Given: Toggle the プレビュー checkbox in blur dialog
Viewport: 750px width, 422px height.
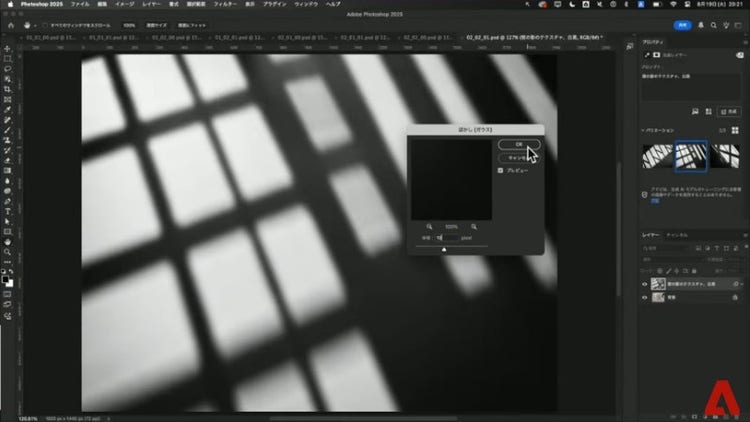Looking at the screenshot, I should tap(501, 170).
